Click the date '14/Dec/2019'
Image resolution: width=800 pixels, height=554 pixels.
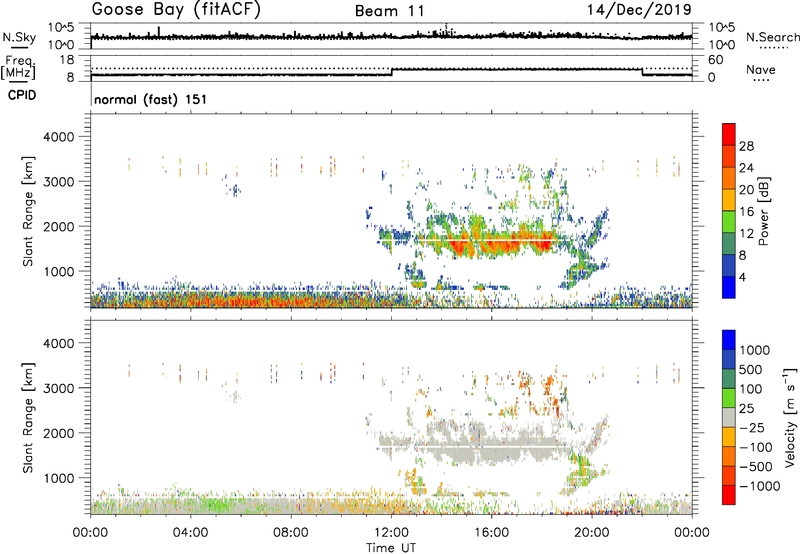click(x=639, y=10)
